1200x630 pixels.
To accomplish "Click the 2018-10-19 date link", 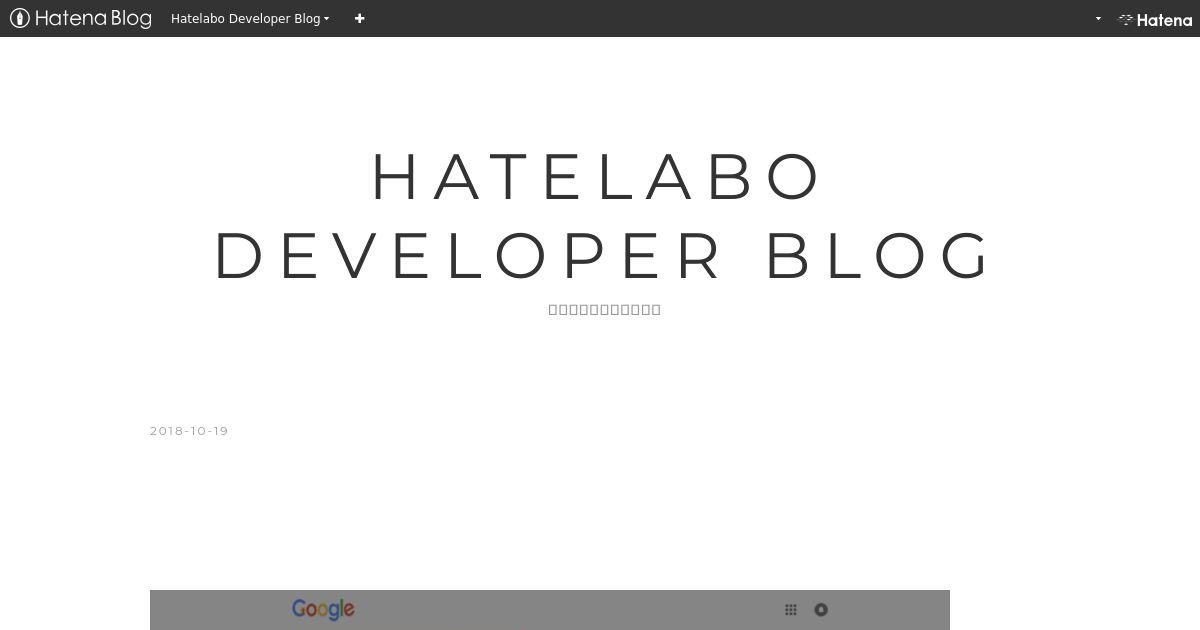I will 189,431.
